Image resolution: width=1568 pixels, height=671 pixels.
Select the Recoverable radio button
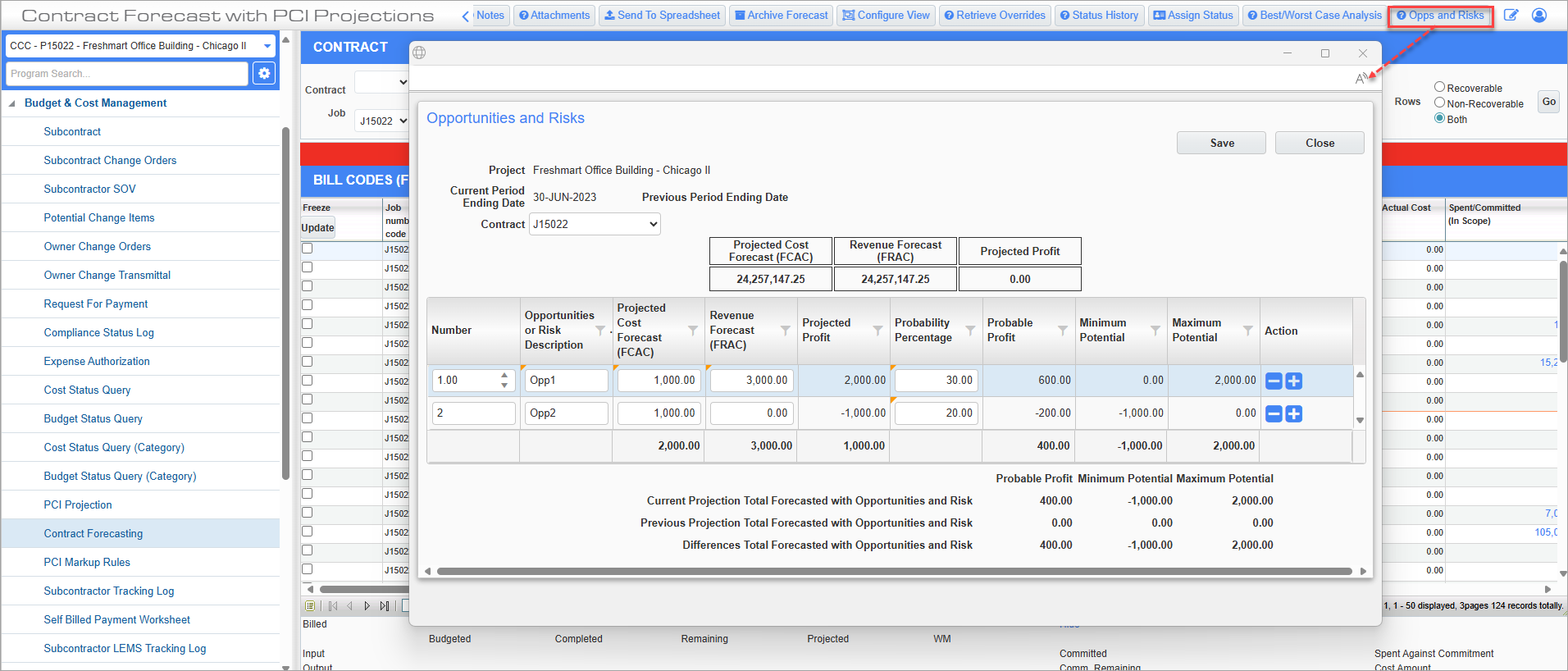1439,87
